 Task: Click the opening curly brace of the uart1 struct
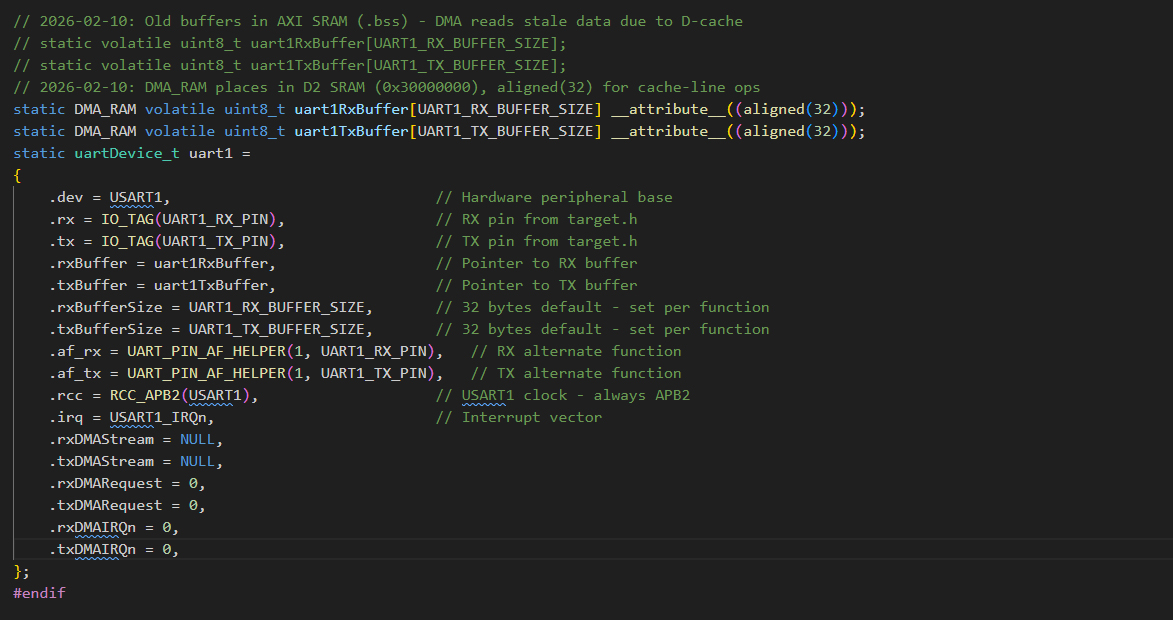point(17,175)
